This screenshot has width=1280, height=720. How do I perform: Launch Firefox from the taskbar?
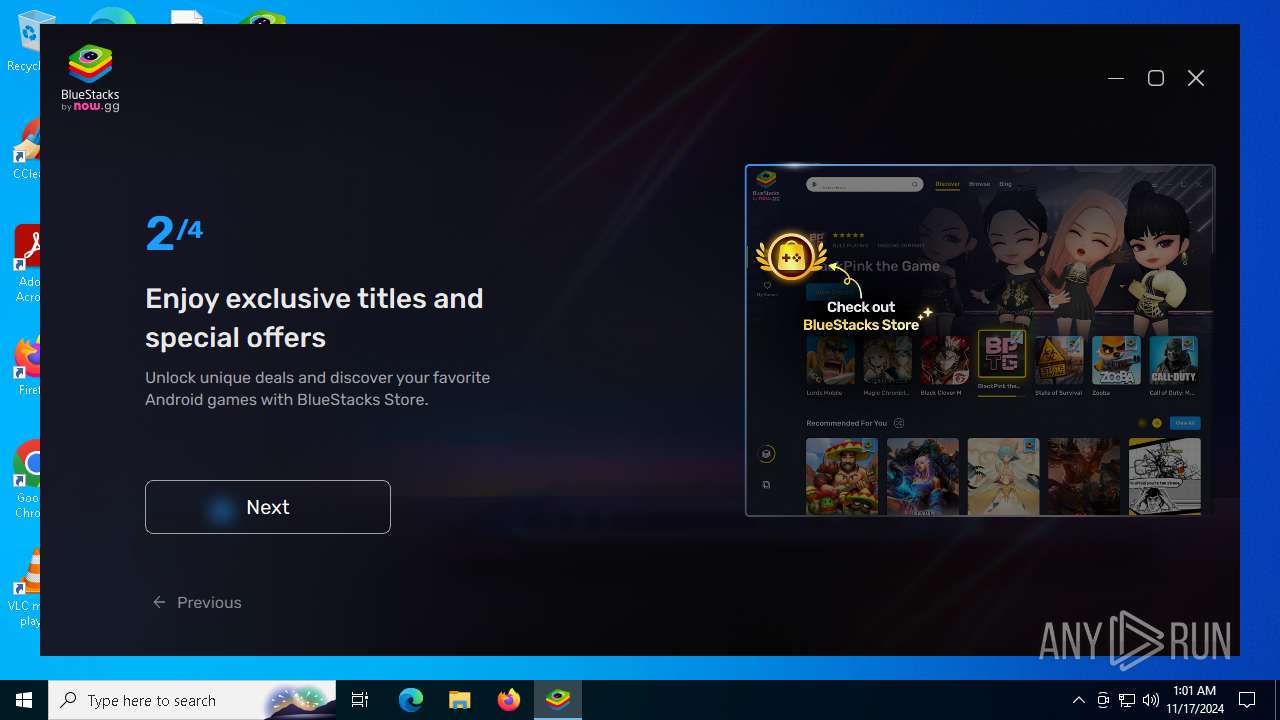[x=509, y=700]
